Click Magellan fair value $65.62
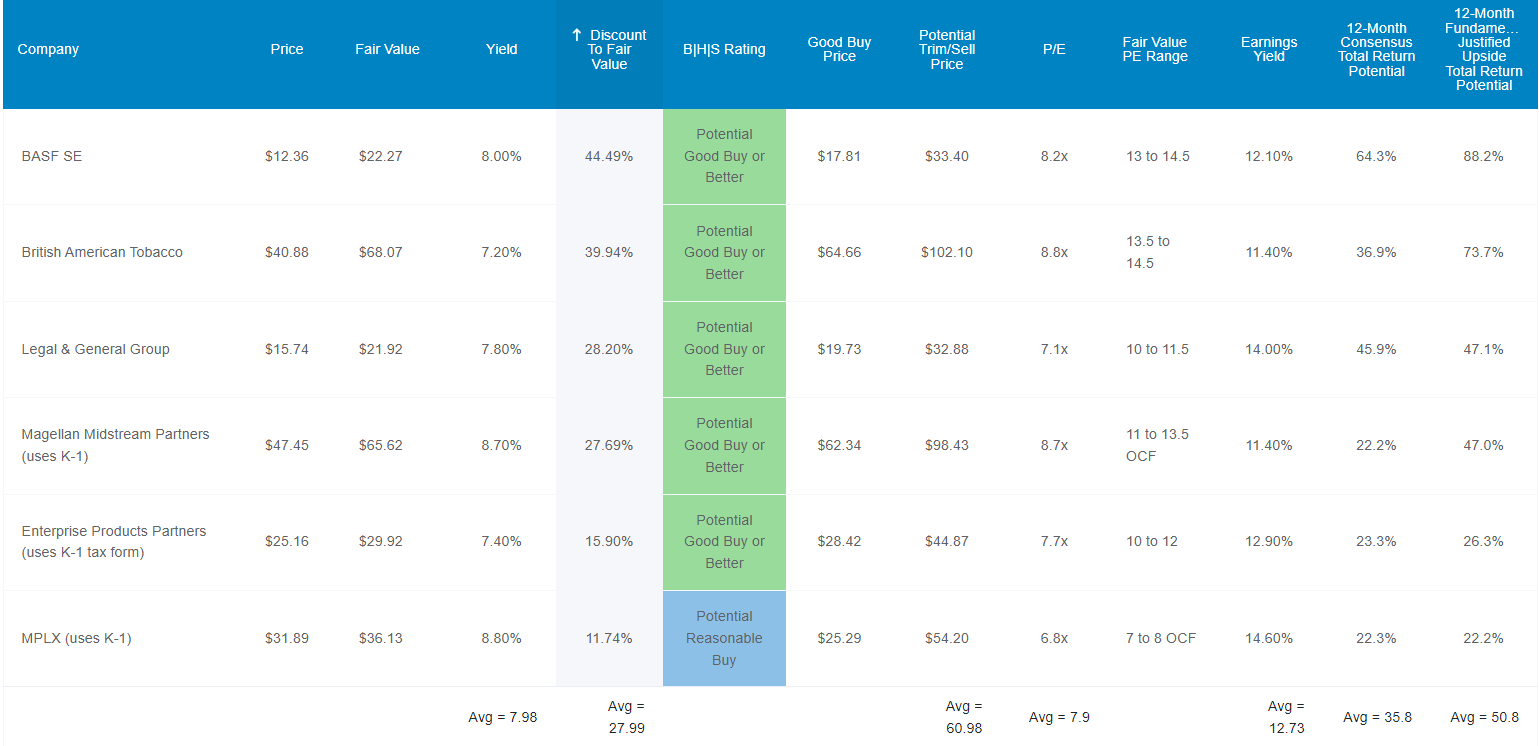Image resolution: width=1539 pixels, height=746 pixels. pos(381,445)
